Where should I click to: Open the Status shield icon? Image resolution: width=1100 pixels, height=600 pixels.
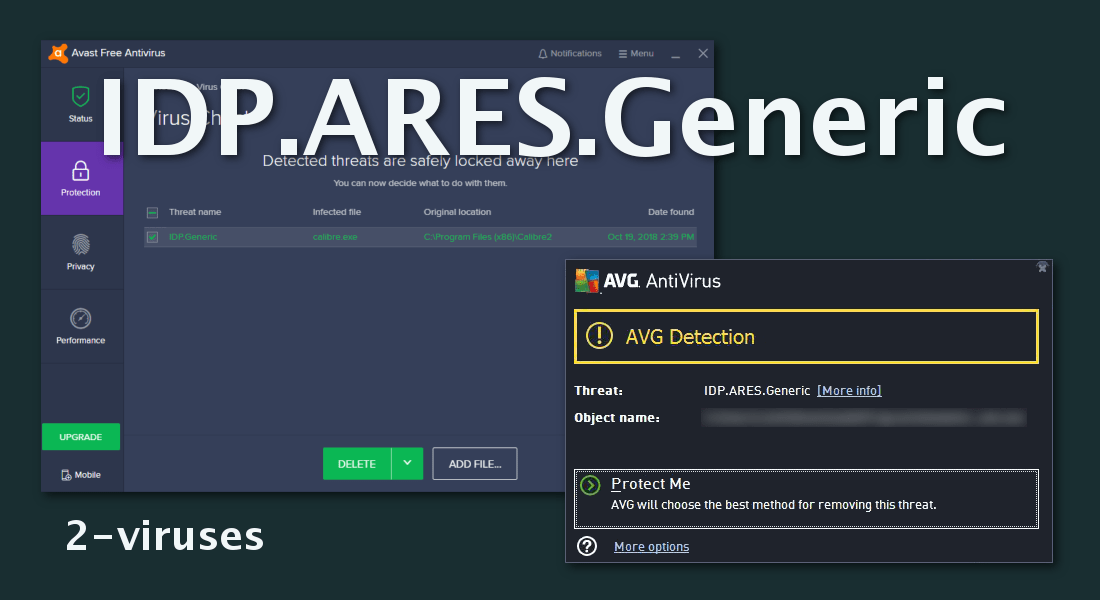coord(81,96)
